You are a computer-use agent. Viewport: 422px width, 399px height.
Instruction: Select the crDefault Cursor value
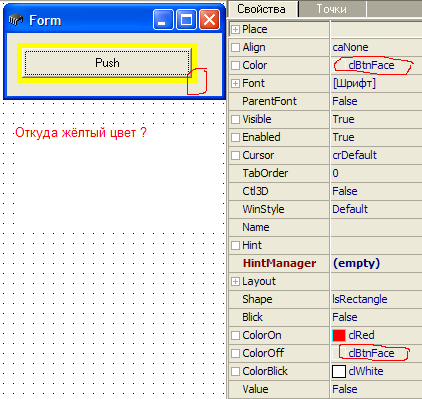tap(354, 155)
